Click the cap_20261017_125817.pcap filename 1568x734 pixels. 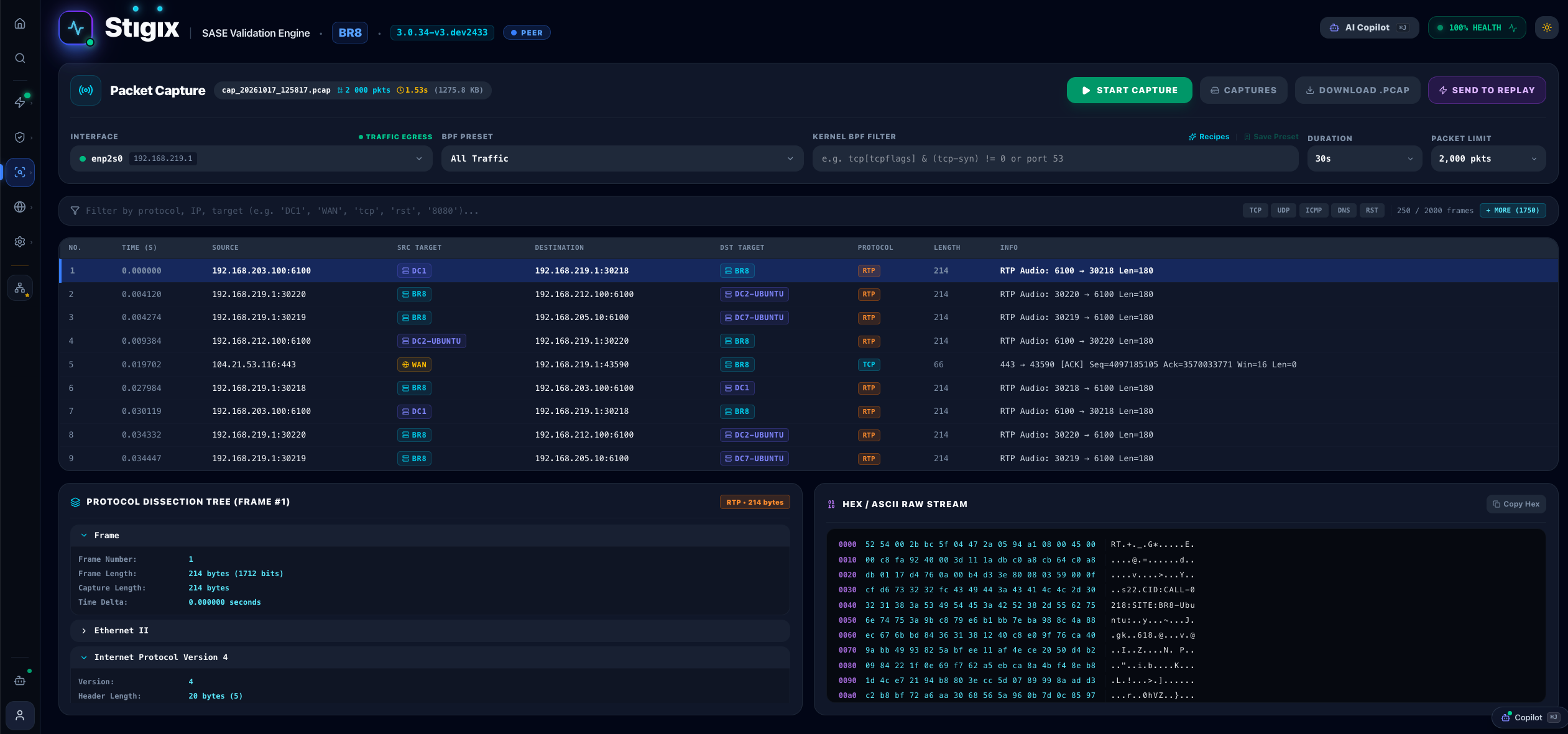(x=276, y=90)
